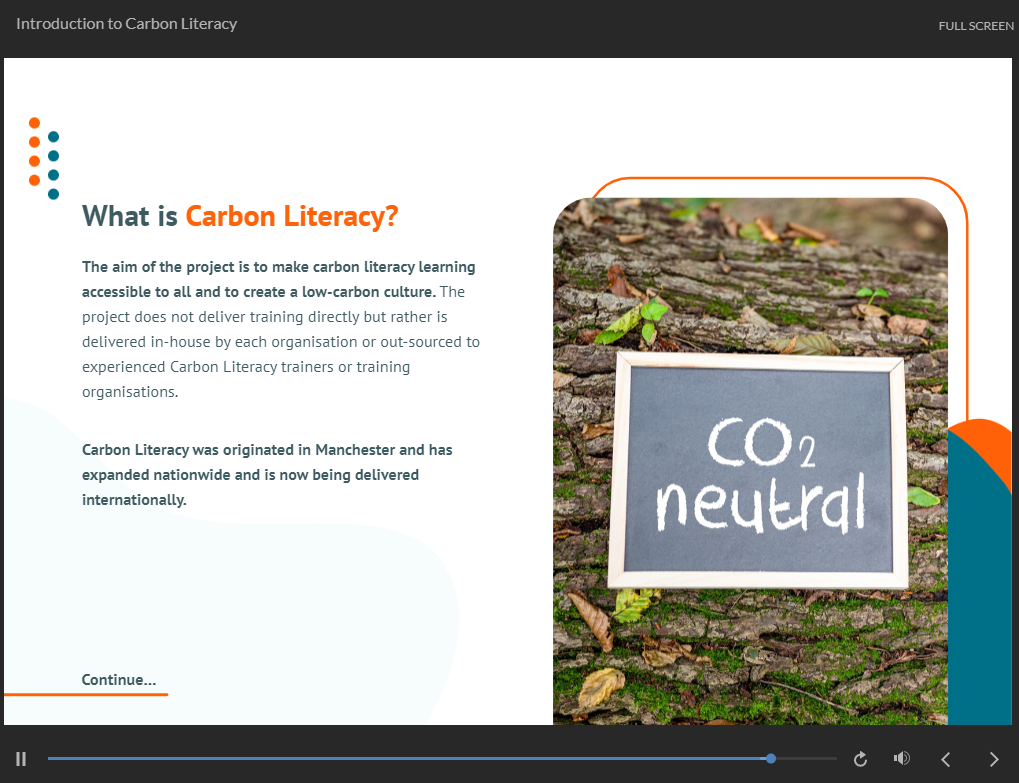Click the "What is Carbon Literacy?" heading
Viewport: 1019px width, 783px height.
coord(240,216)
